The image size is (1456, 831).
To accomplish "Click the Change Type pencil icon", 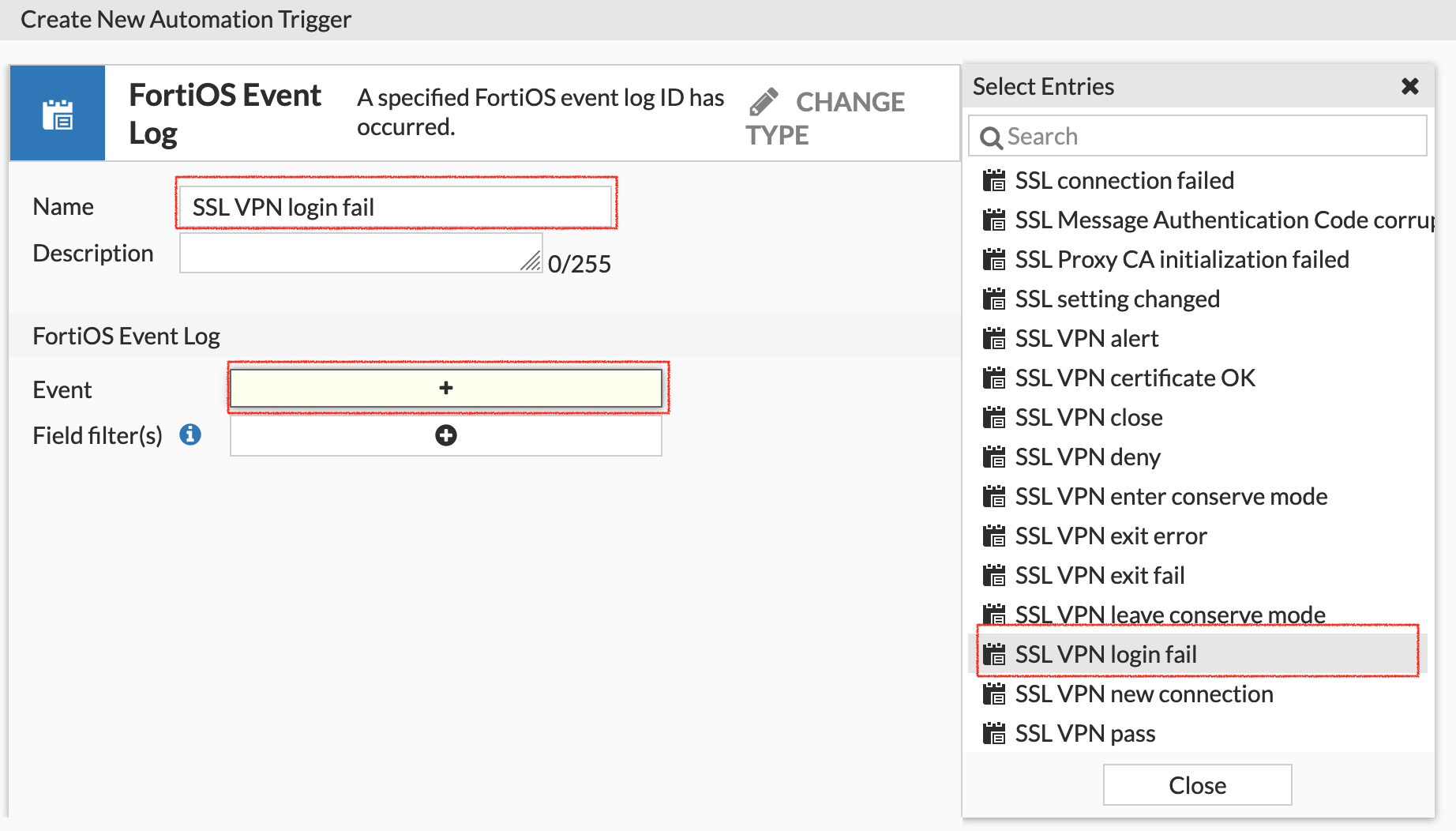I will tap(764, 103).
